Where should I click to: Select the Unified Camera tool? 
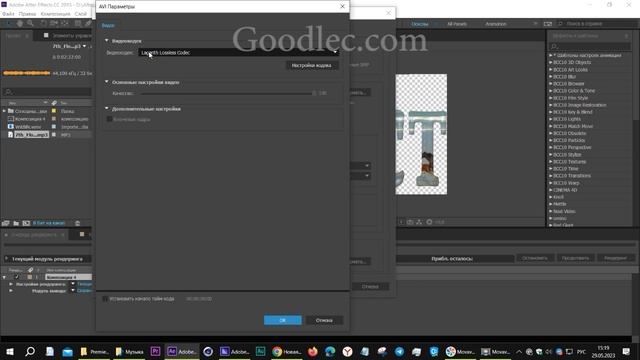54,24
